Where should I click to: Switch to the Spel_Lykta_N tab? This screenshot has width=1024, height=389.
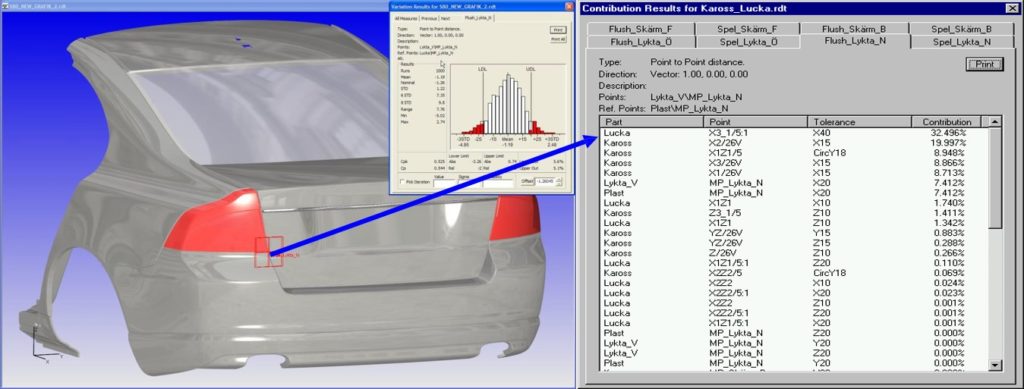[x=962, y=42]
